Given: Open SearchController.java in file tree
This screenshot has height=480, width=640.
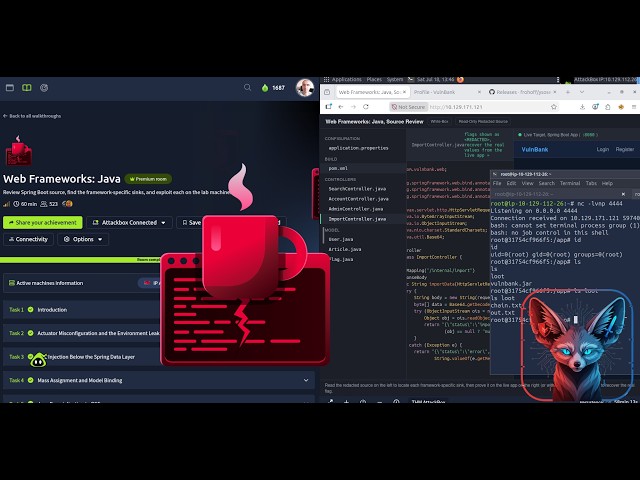Looking at the screenshot, I should pyautogui.click(x=357, y=189).
